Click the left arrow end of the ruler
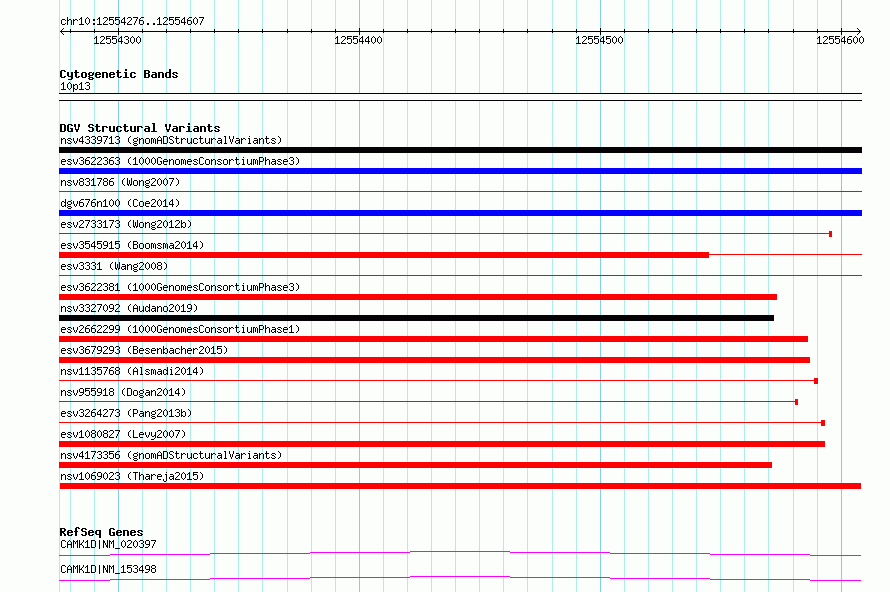 pos(63,31)
